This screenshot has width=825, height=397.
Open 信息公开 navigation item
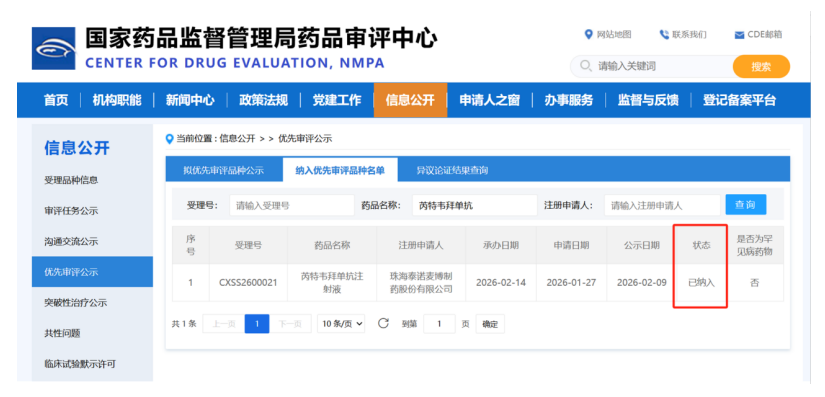point(410,100)
